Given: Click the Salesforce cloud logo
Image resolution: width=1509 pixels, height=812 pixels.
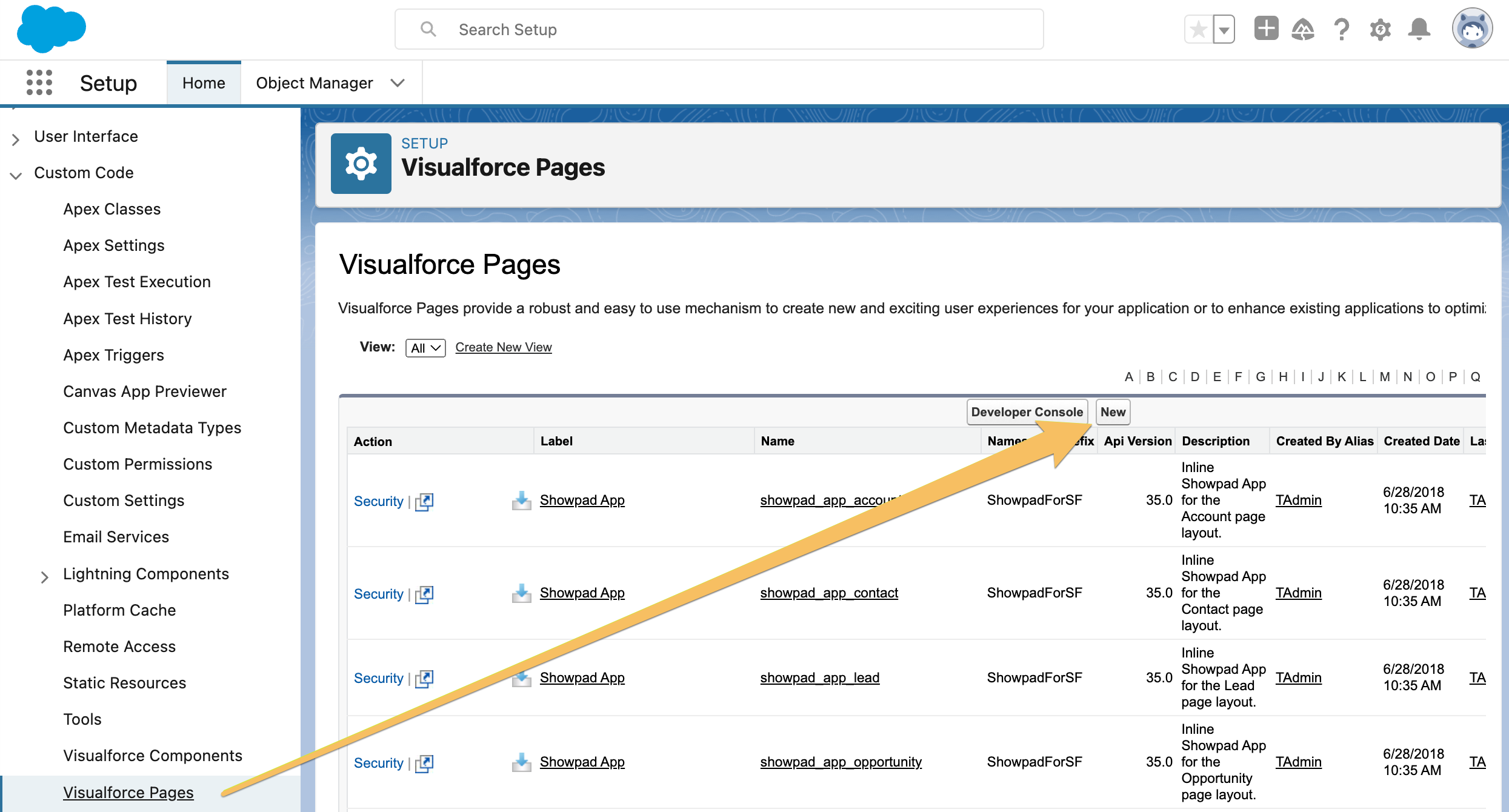Looking at the screenshot, I should (51, 28).
